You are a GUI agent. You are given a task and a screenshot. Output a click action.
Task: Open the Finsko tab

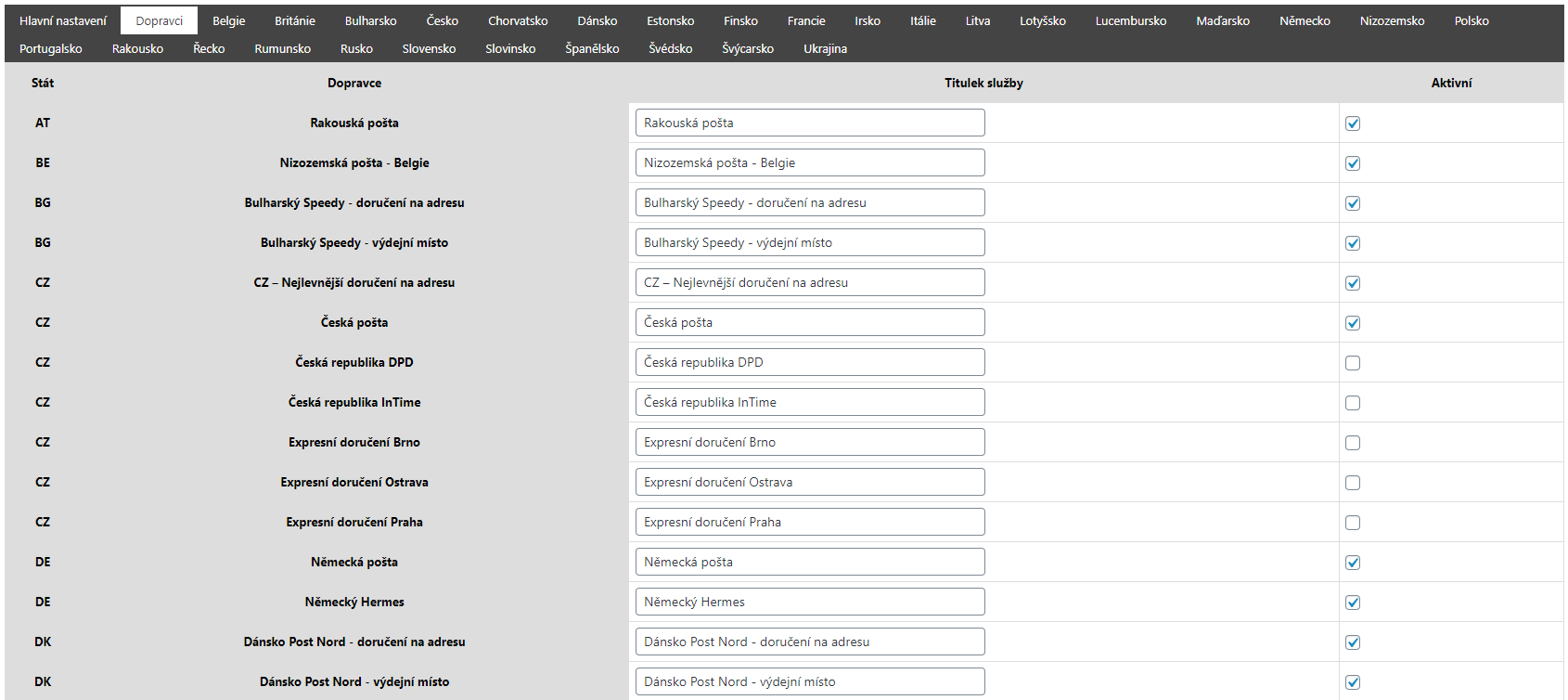point(741,20)
